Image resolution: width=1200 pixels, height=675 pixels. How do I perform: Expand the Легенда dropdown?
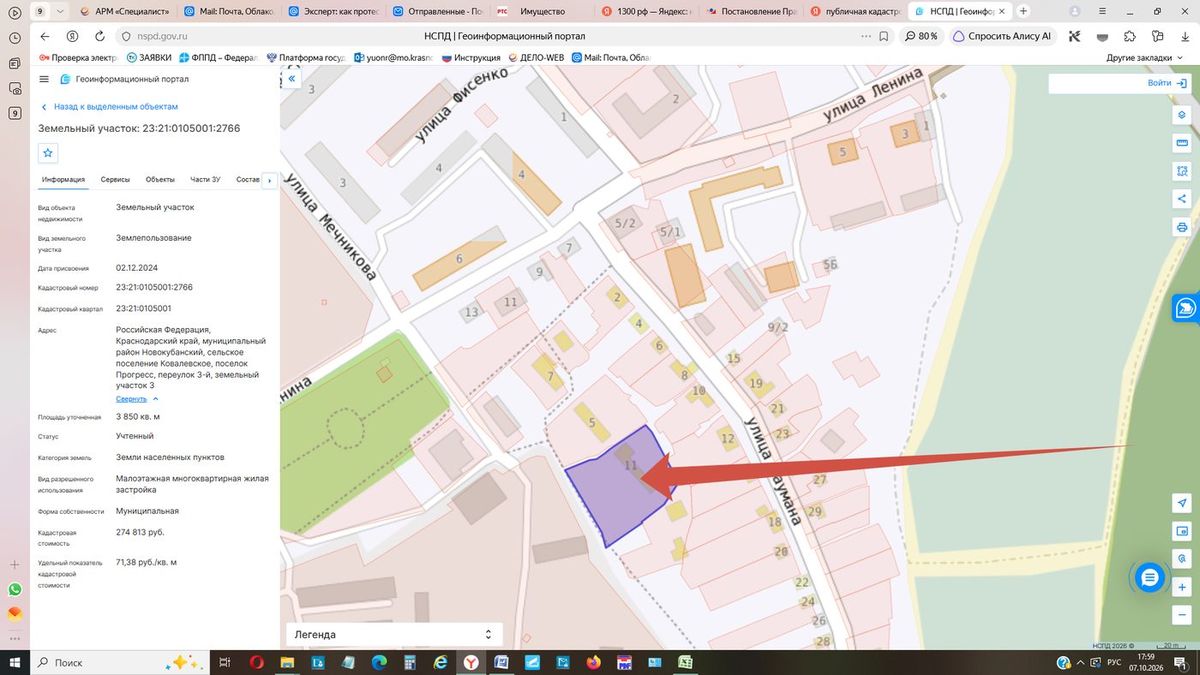pyautogui.click(x=394, y=635)
